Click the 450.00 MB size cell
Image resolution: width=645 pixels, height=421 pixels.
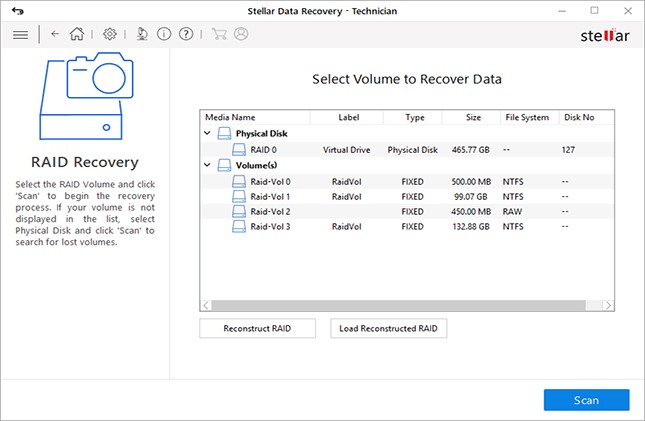(471, 212)
